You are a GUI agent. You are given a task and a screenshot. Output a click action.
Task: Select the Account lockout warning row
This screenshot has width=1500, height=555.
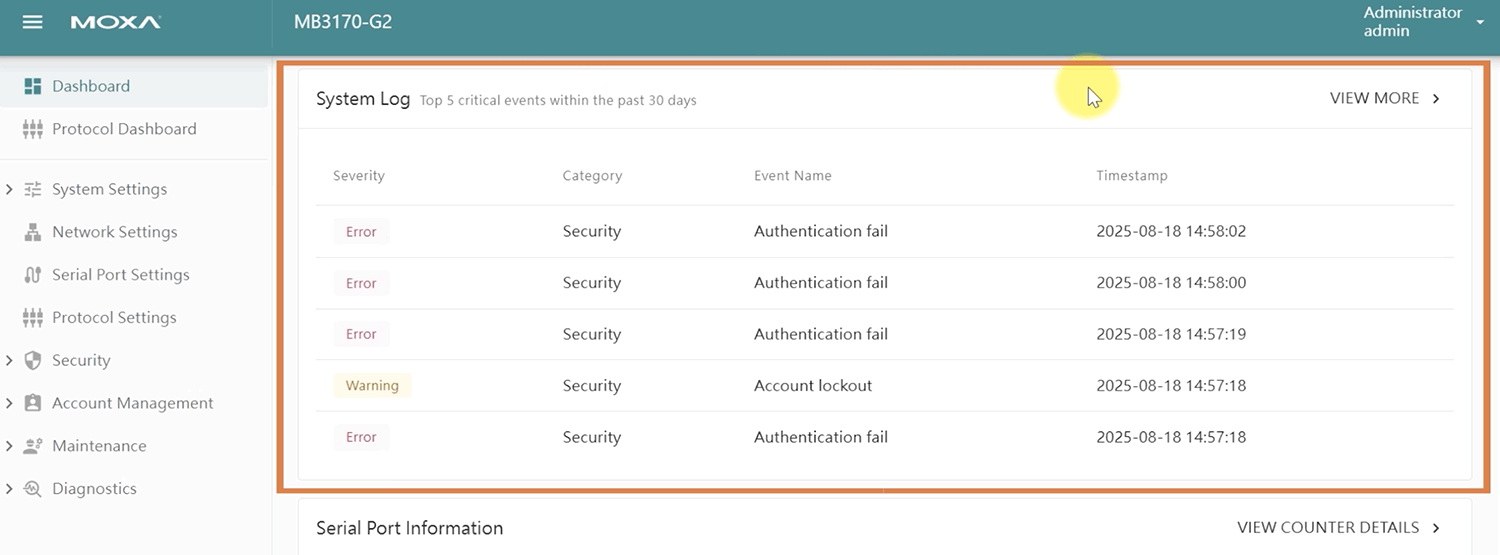813,386
